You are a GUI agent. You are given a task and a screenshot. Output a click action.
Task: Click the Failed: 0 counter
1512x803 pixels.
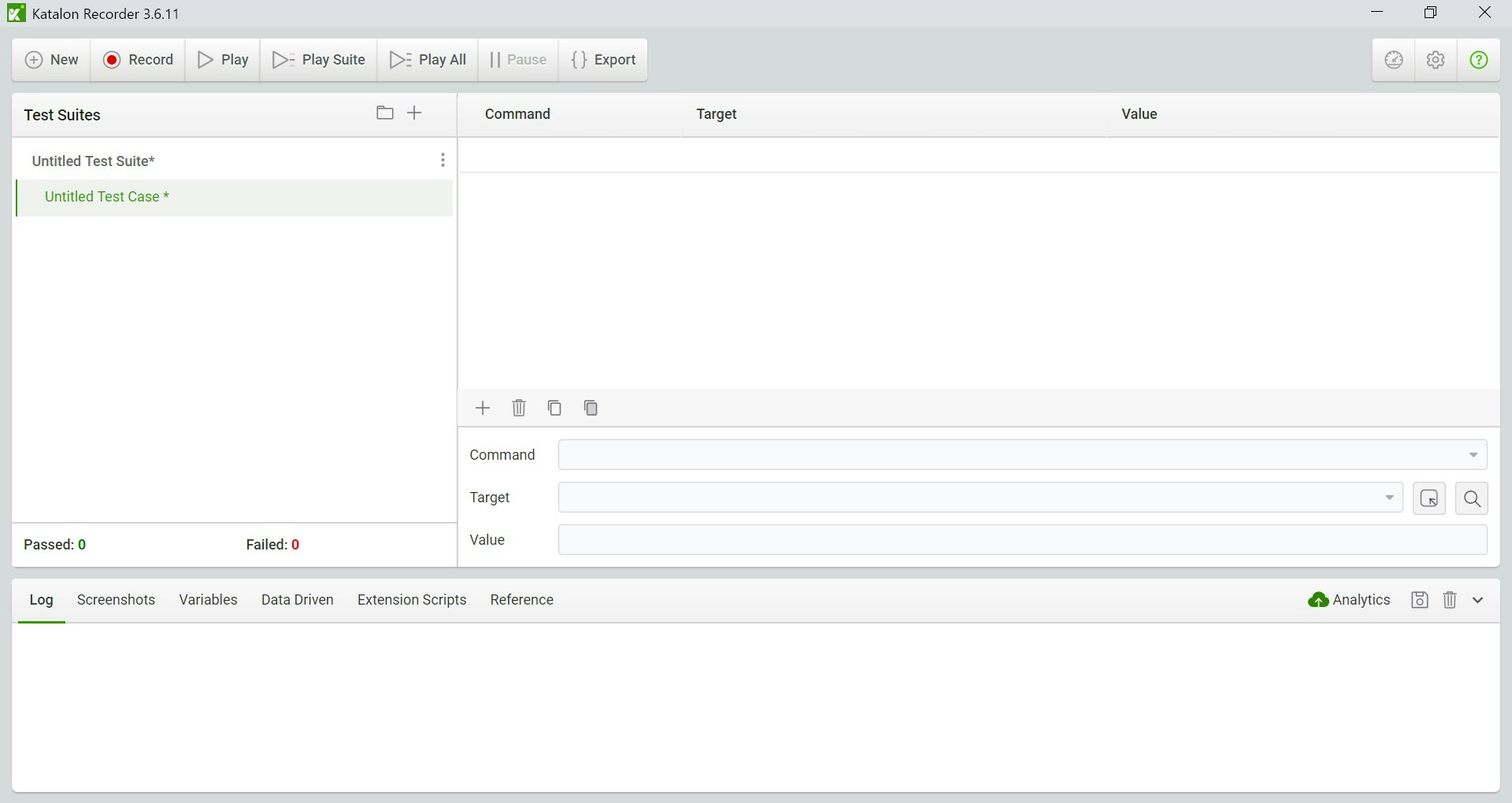[272, 545]
